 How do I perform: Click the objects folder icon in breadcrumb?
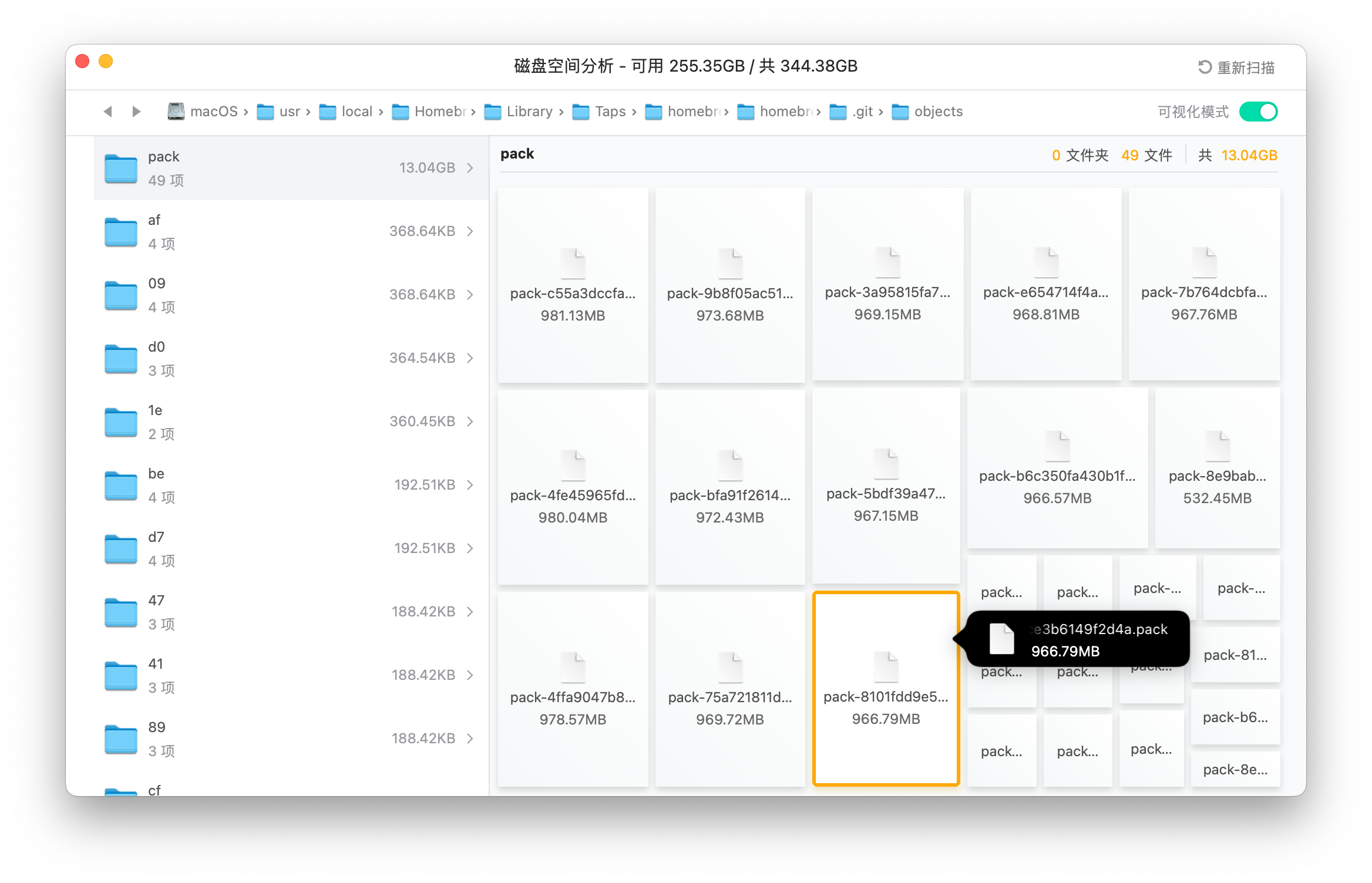coord(900,112)
